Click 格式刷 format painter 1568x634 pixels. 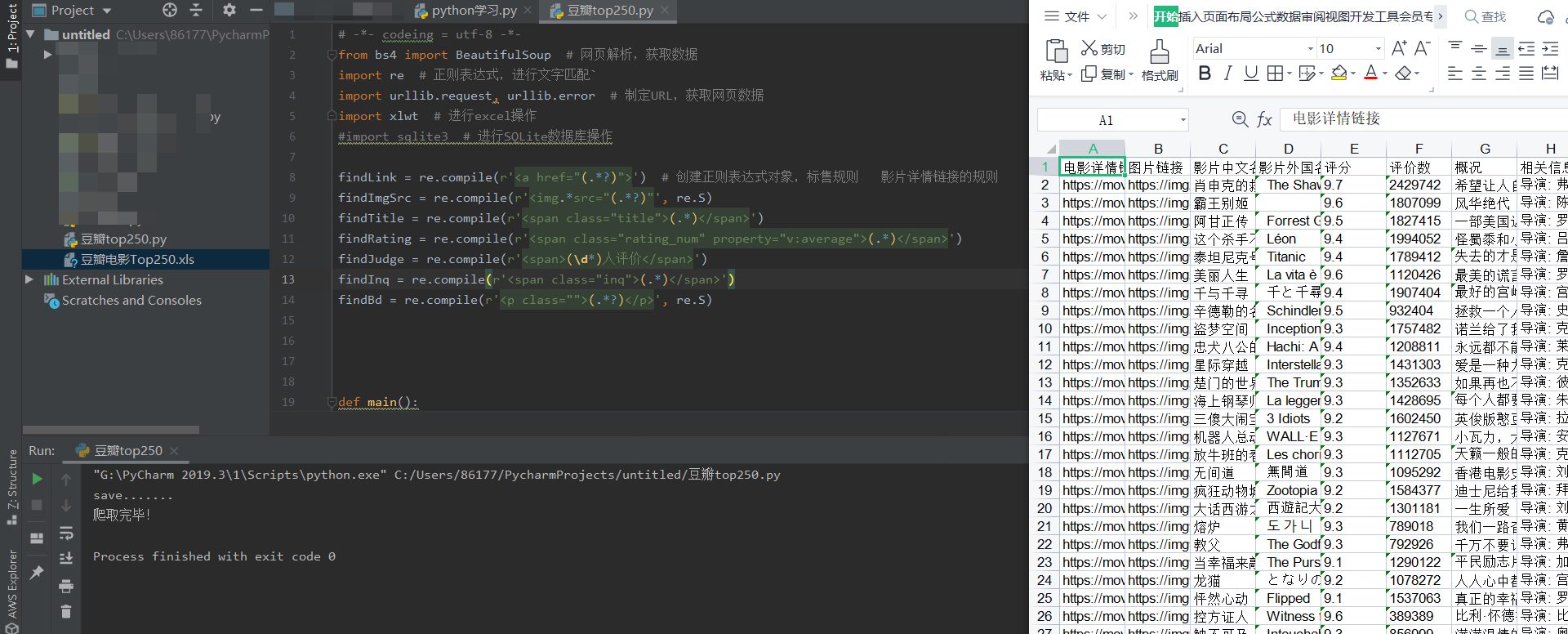tap(1160, 61)
